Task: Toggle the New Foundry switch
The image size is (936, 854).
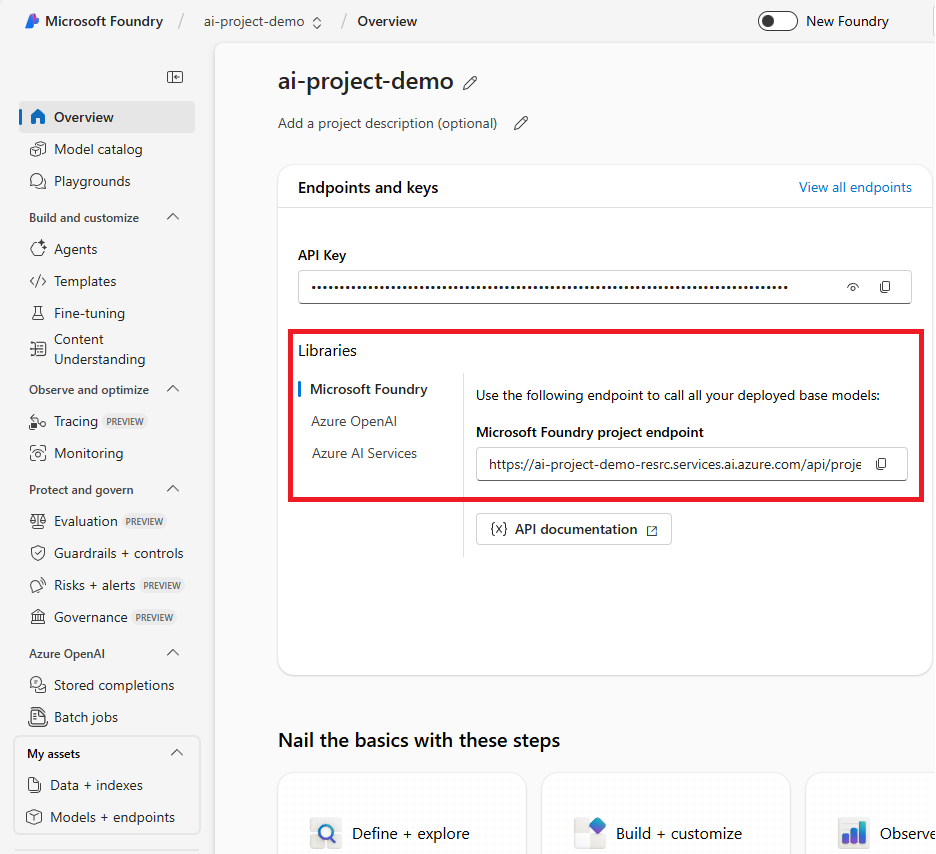Action: [x=778, y=21]
